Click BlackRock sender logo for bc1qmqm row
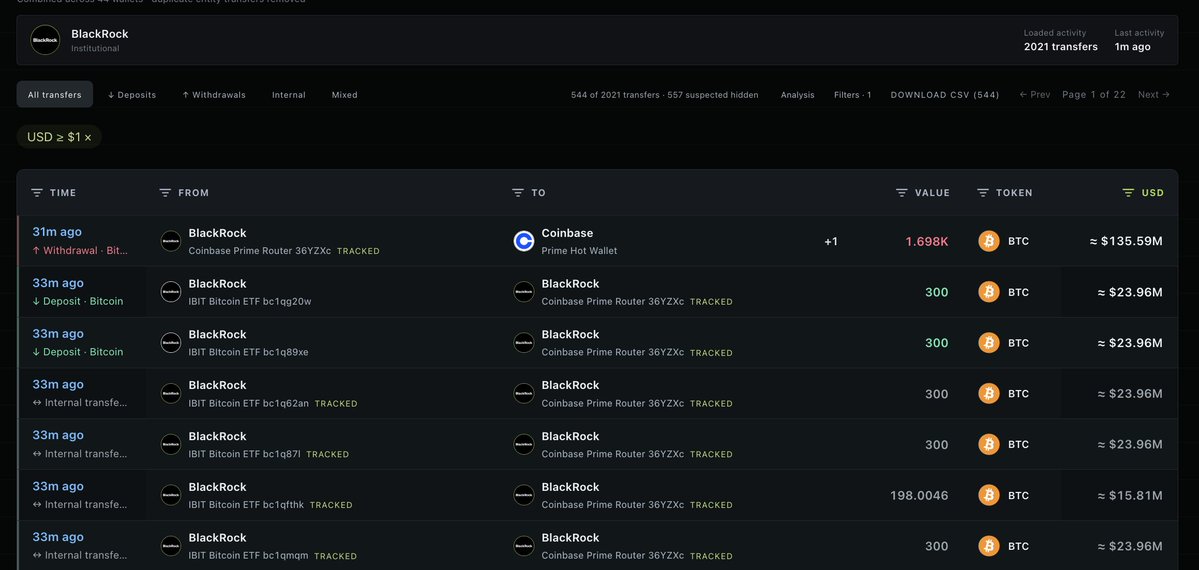The image size is (1199, 570). 171,546
